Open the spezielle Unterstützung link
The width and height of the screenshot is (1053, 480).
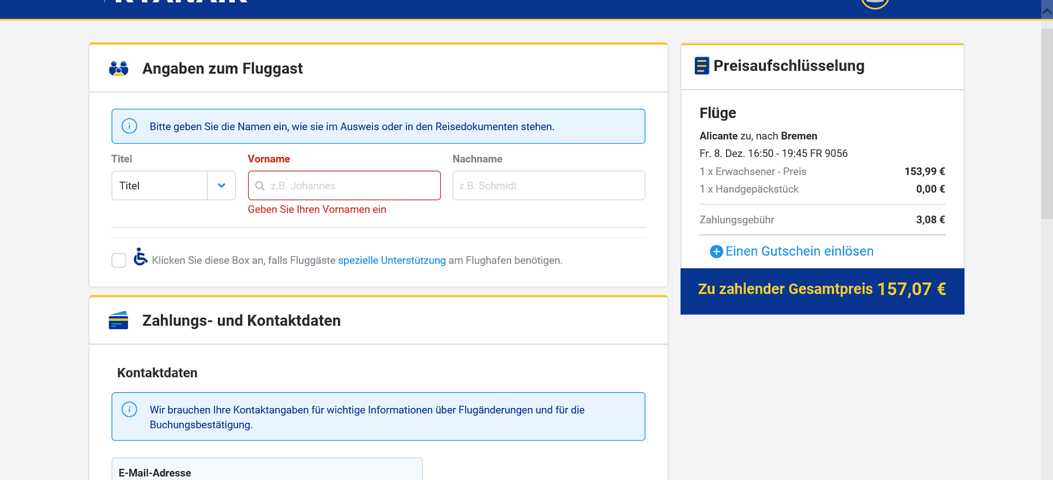coord(392,261)
